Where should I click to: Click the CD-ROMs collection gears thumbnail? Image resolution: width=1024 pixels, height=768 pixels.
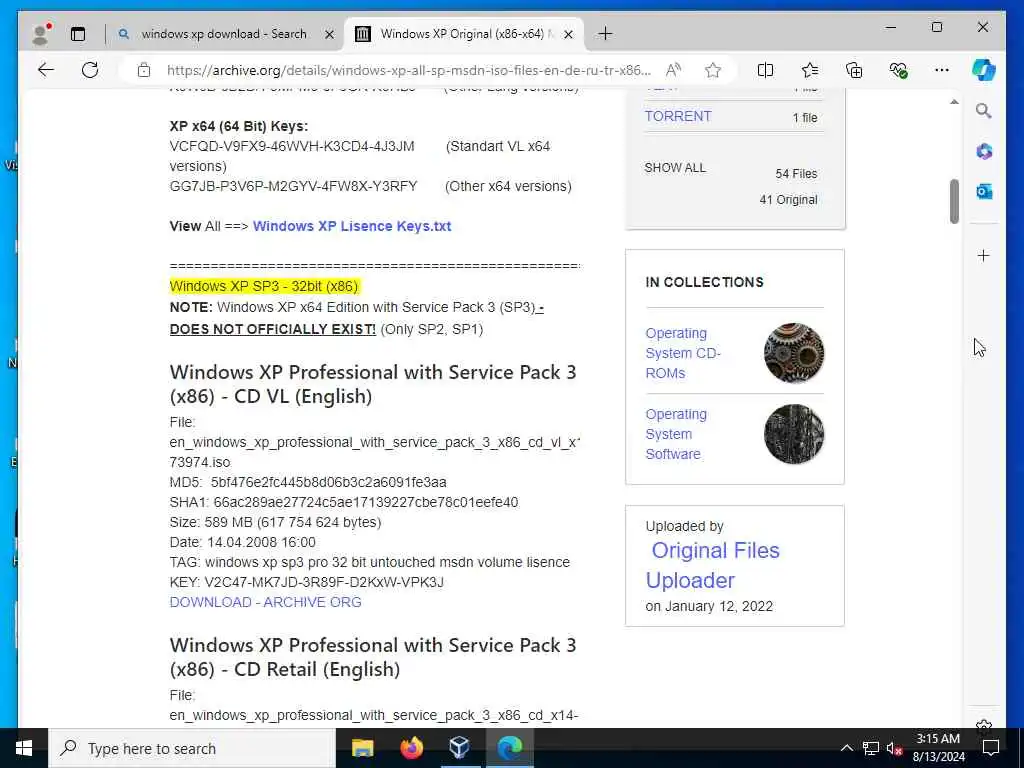(x=794, y=353)
